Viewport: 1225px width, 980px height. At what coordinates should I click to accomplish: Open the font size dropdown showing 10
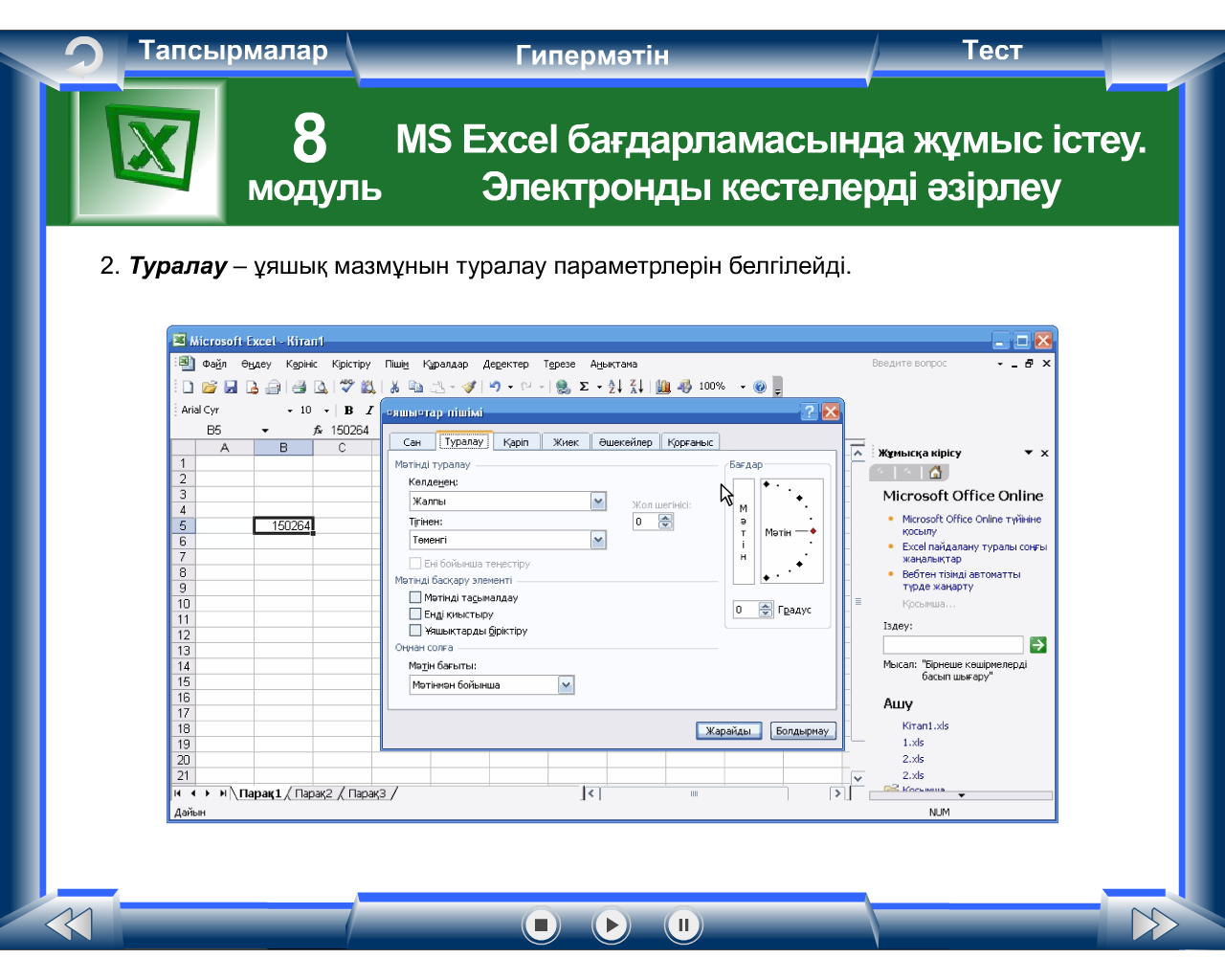(326, 410)
